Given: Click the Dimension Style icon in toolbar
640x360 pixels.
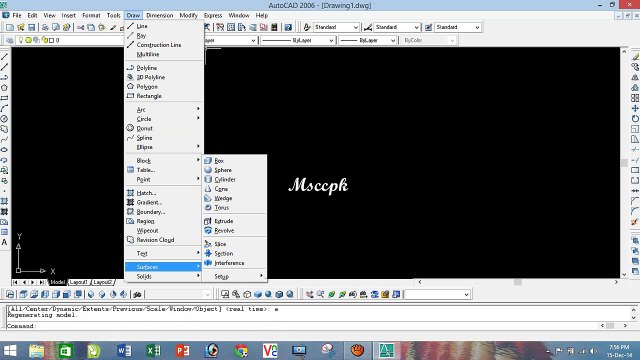Looking at the screenshot, I should 368,27.
